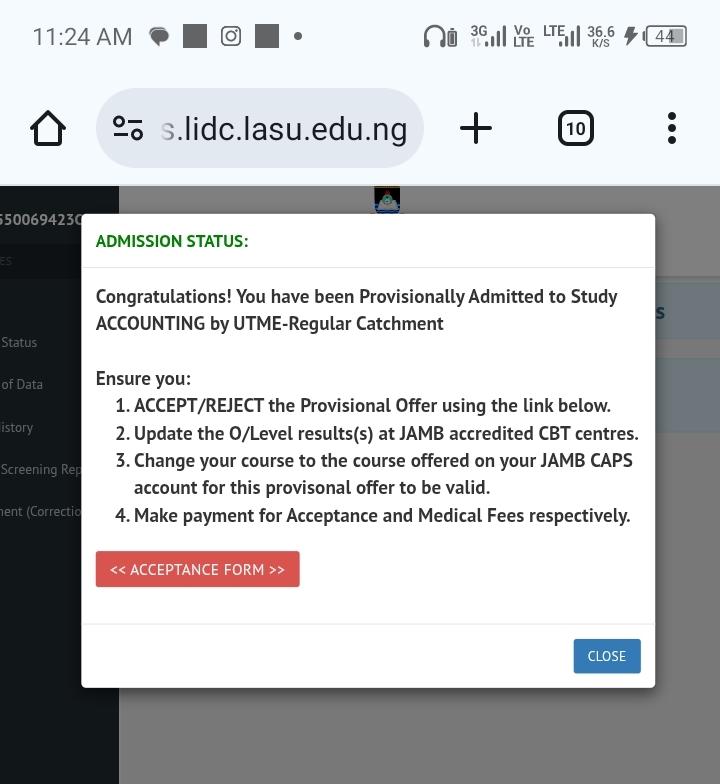The image size is (720, 784).
Task: Select the 'Screening Rep' sidebar item
Action: (41, 469)
